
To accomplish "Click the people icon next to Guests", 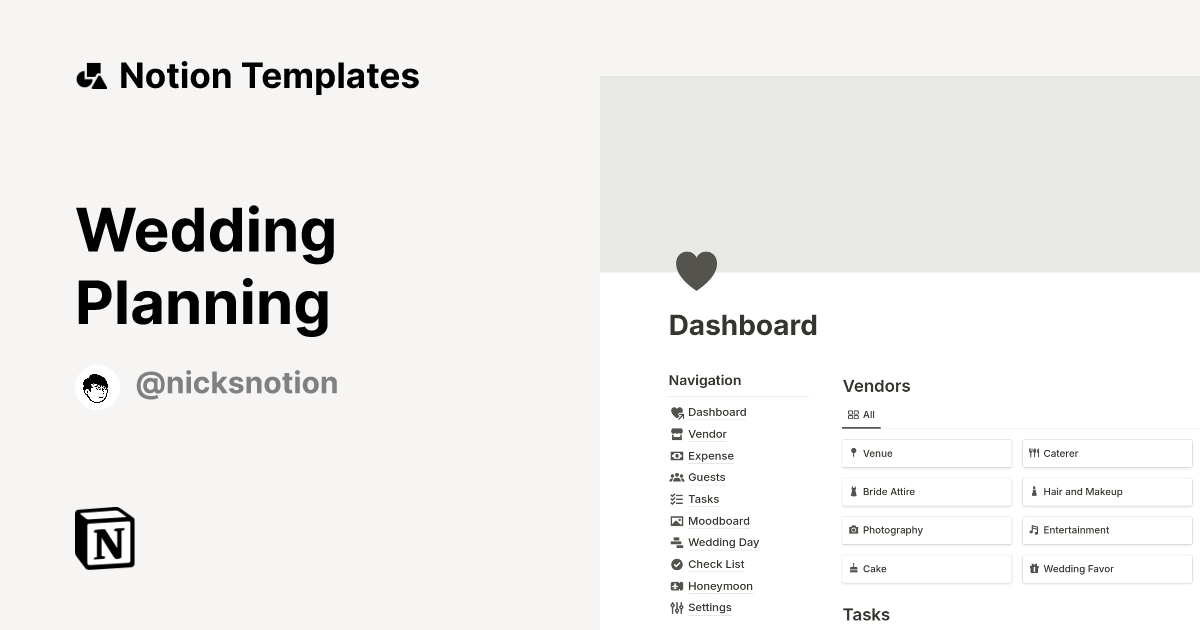I will (x=678, y=477).
